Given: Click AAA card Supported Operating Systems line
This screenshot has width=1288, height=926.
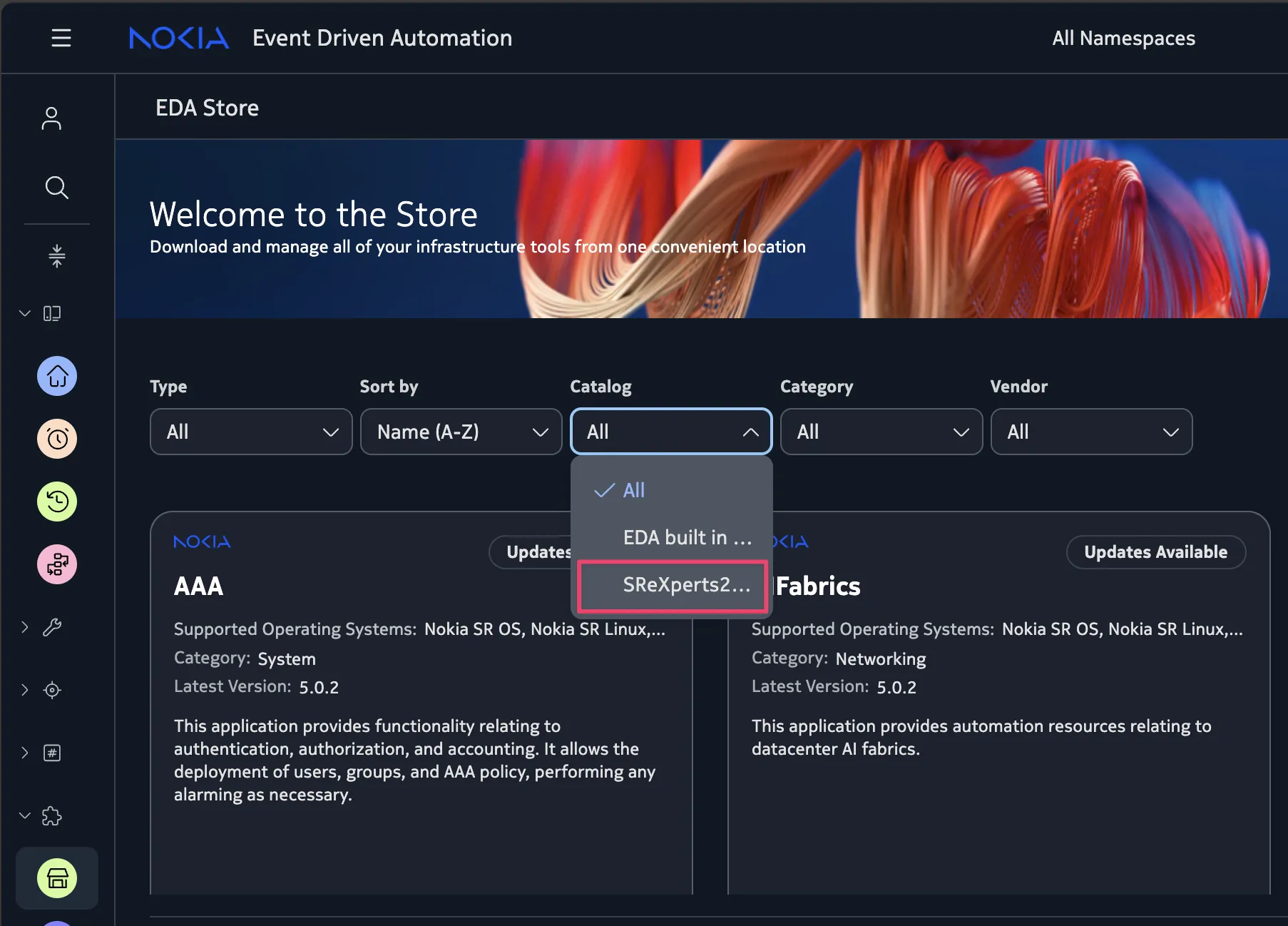Looking at the screenshot, I should pyautogui.click(x=419, y=629).
